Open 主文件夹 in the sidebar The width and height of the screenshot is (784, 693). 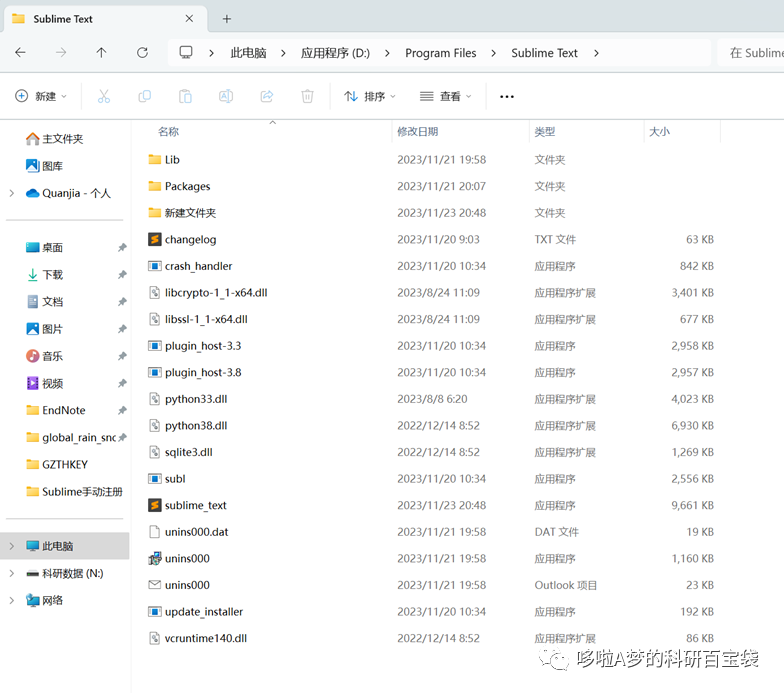(54, 138)
